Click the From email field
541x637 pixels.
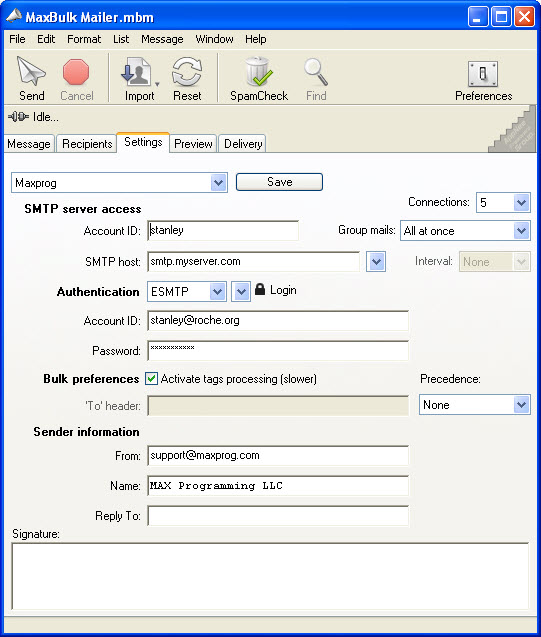pos(278,455)
